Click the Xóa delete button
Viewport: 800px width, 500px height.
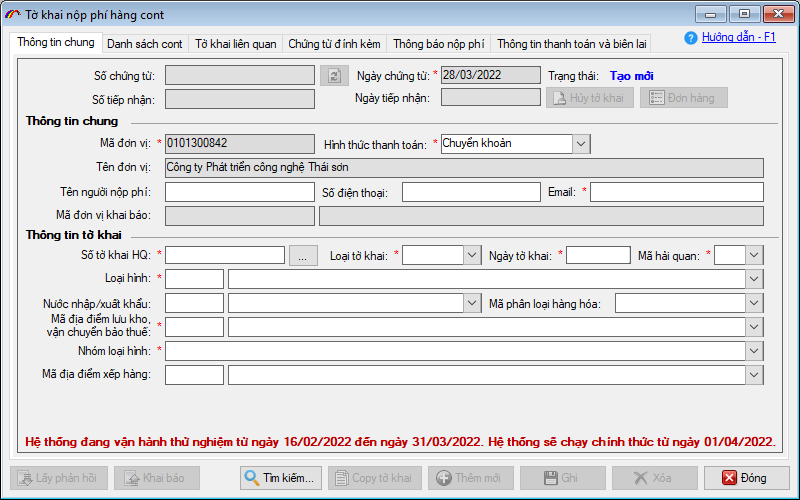655,478
